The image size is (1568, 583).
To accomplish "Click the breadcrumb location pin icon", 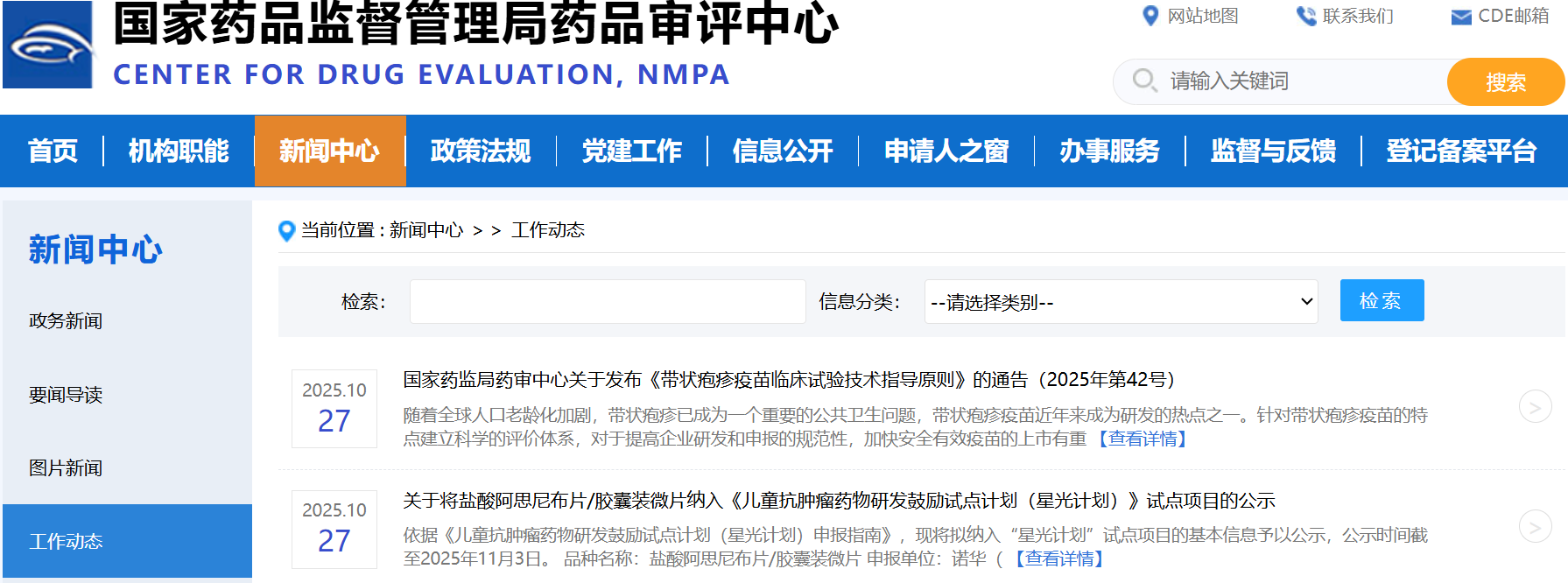I will 286,230.
